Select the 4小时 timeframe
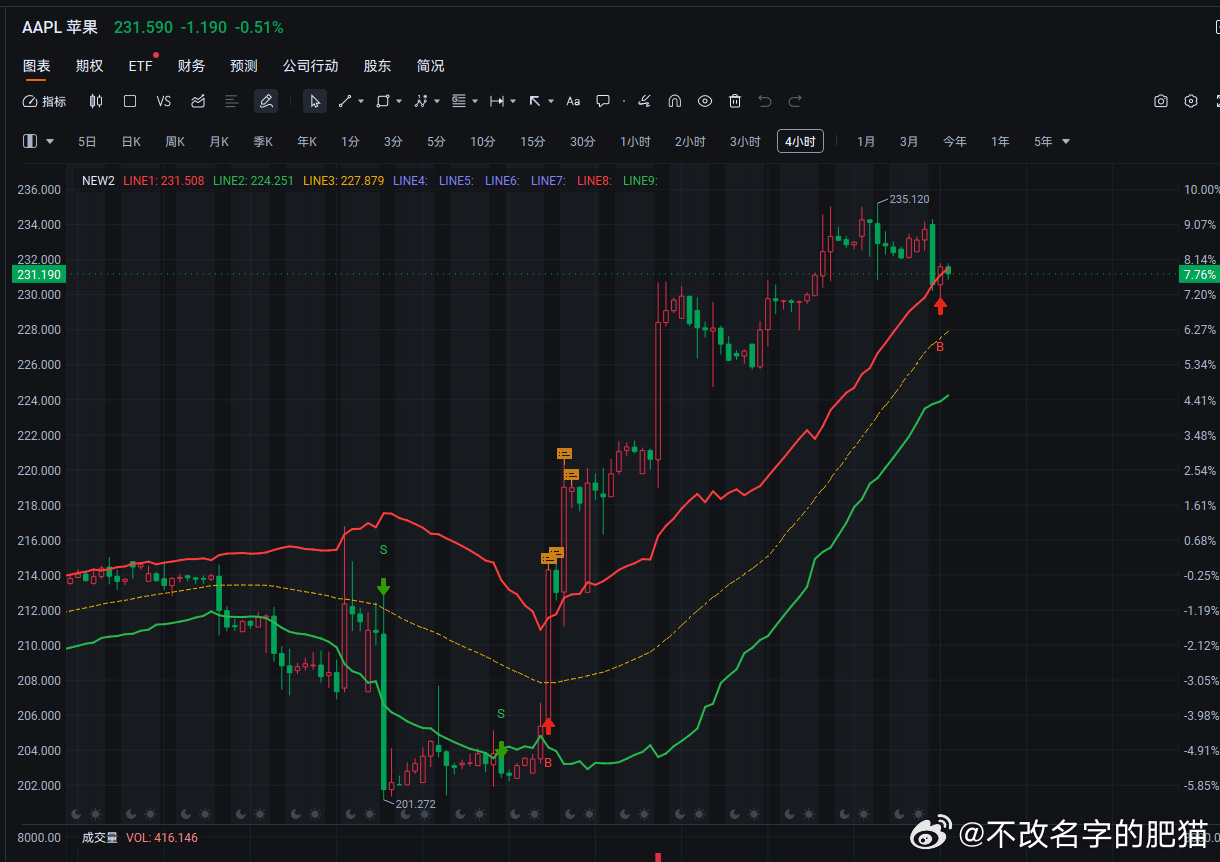The image size is (1220, 862). coord(800,141)
